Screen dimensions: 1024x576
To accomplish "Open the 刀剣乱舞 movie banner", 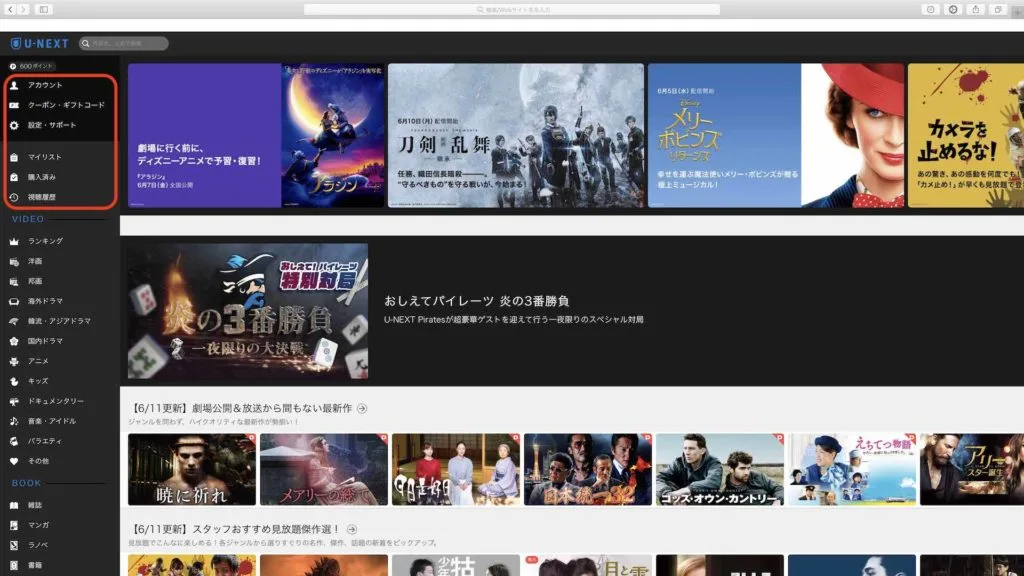I will click(516, 135).
